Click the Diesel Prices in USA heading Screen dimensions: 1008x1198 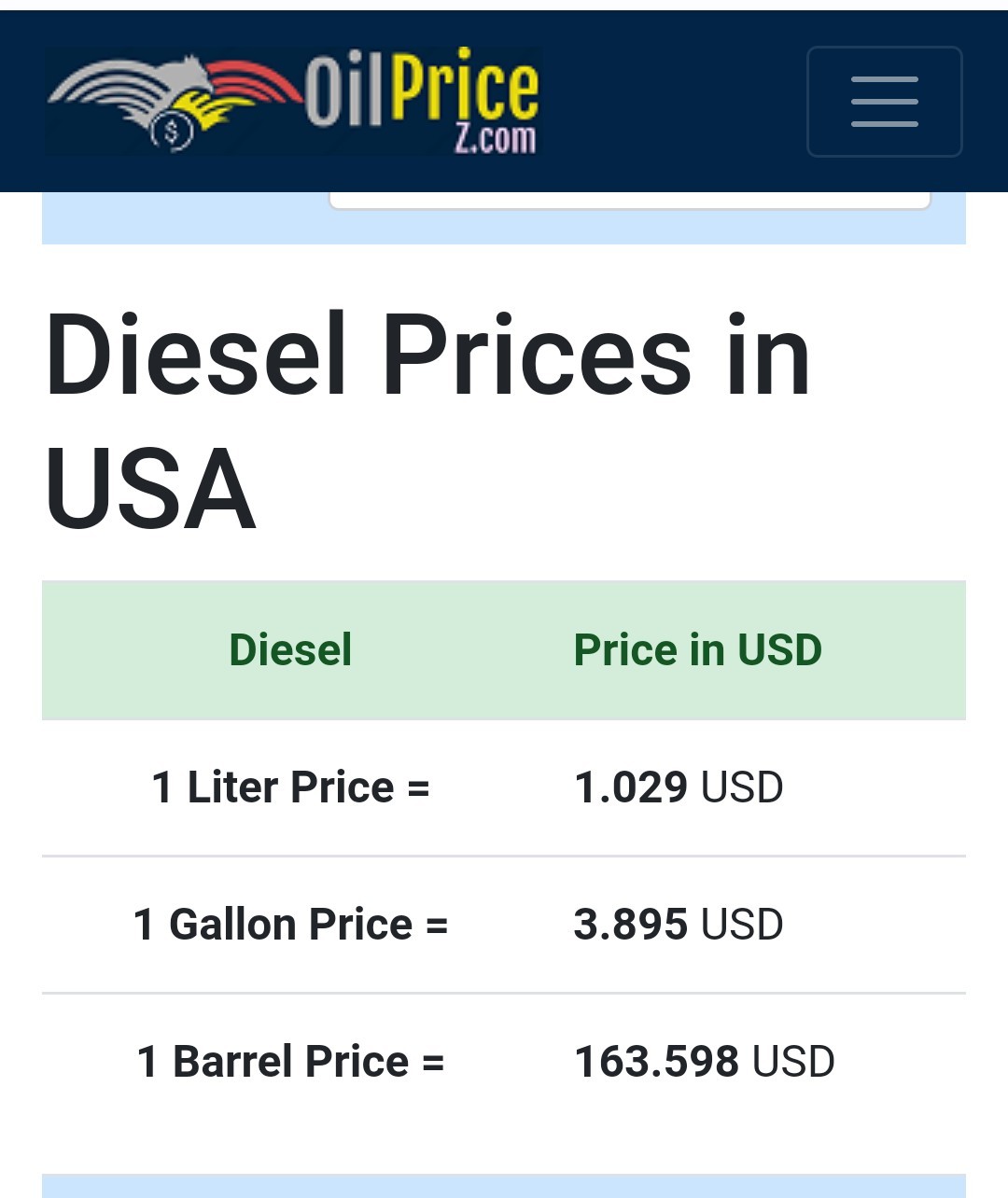pyautogui.click(x=427, y=422)
